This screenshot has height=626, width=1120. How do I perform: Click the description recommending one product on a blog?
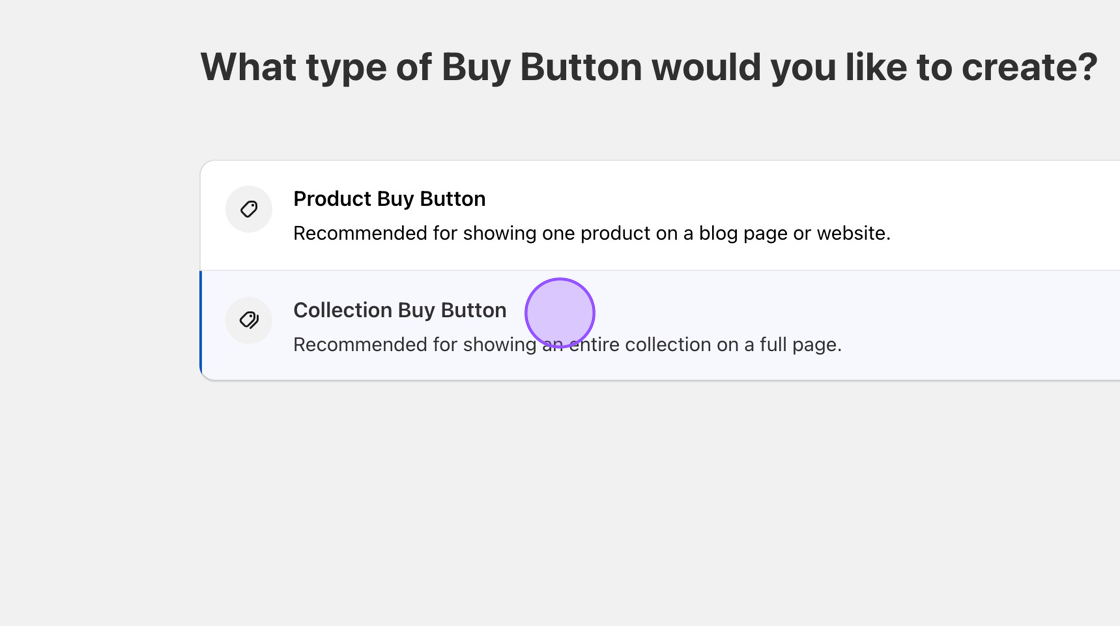pos(591,234)
